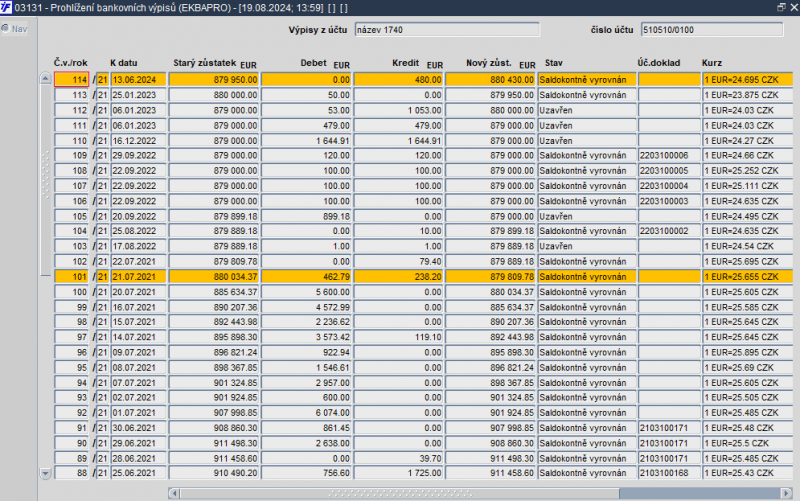Restore the window using the restore icon

point(781,7)
